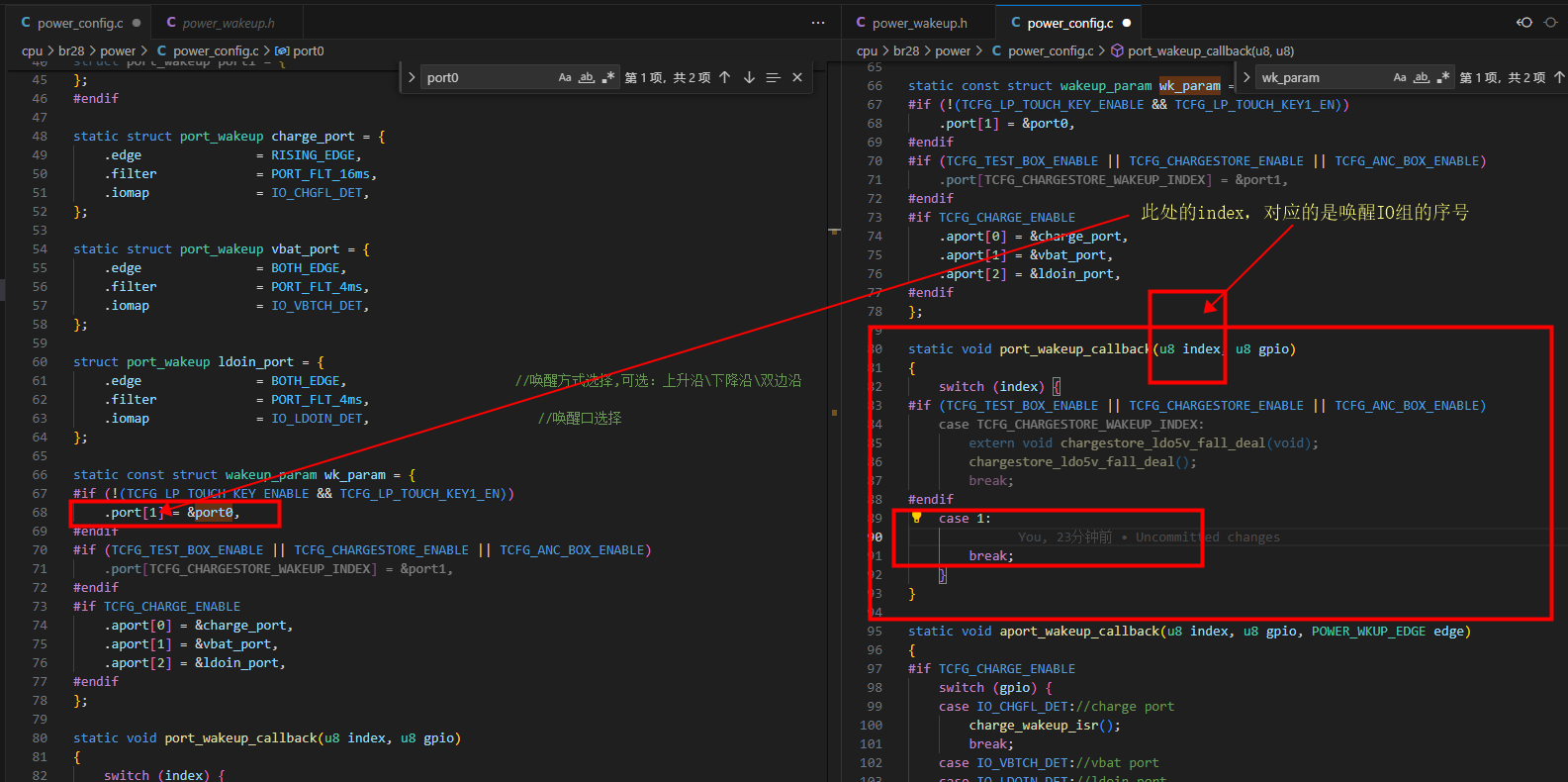Go to next match for port0

tap(749, 77)
